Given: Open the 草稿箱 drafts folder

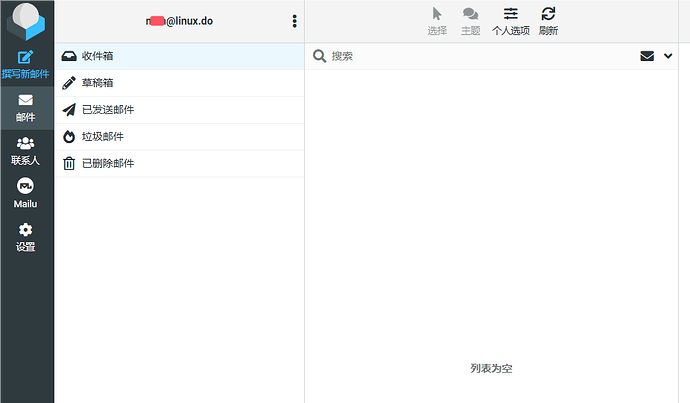Looking at the screenshot, I should click(180, 83).
